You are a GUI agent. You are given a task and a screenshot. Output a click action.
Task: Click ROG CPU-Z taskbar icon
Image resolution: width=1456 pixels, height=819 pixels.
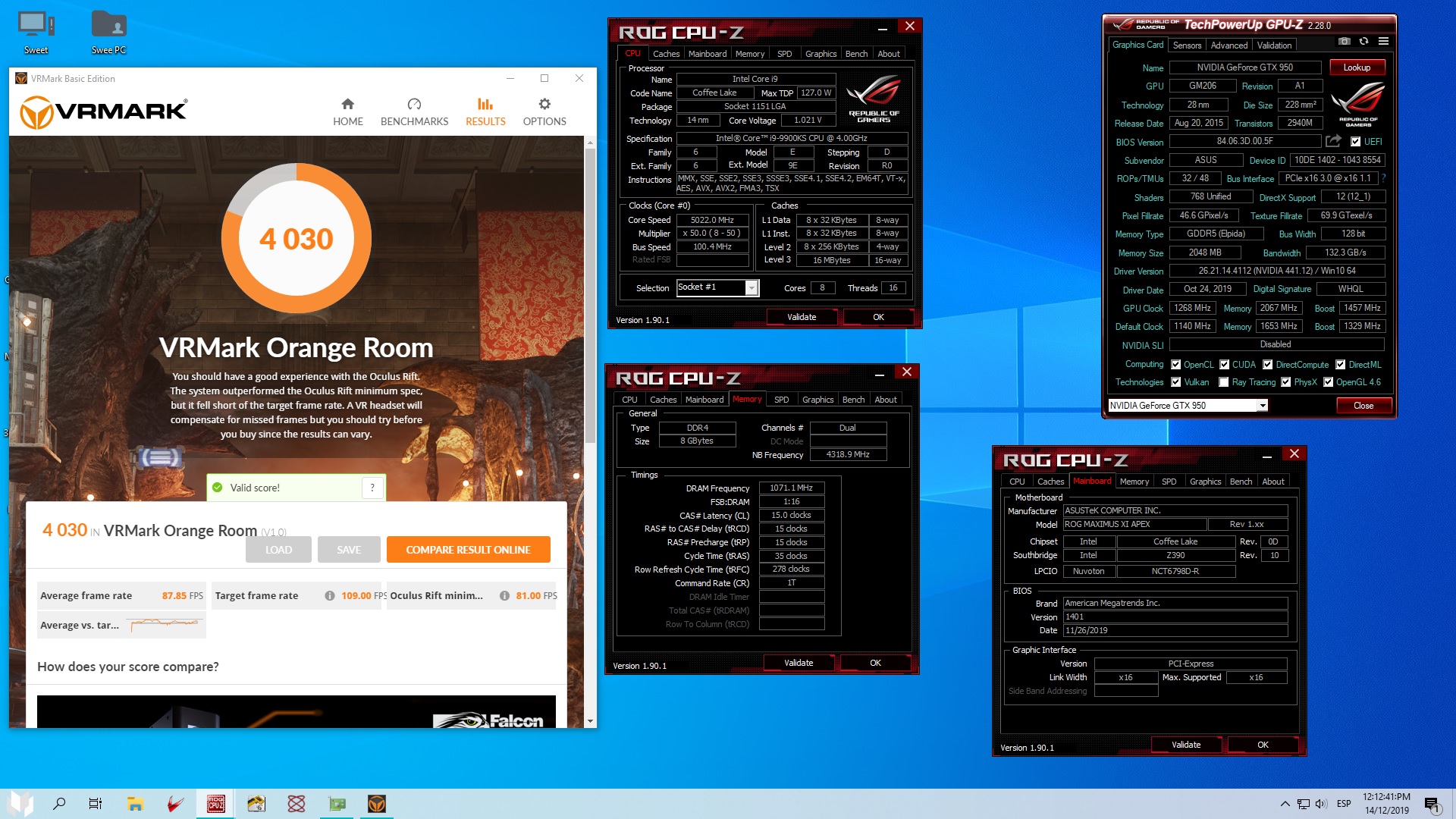coord(215,803)
